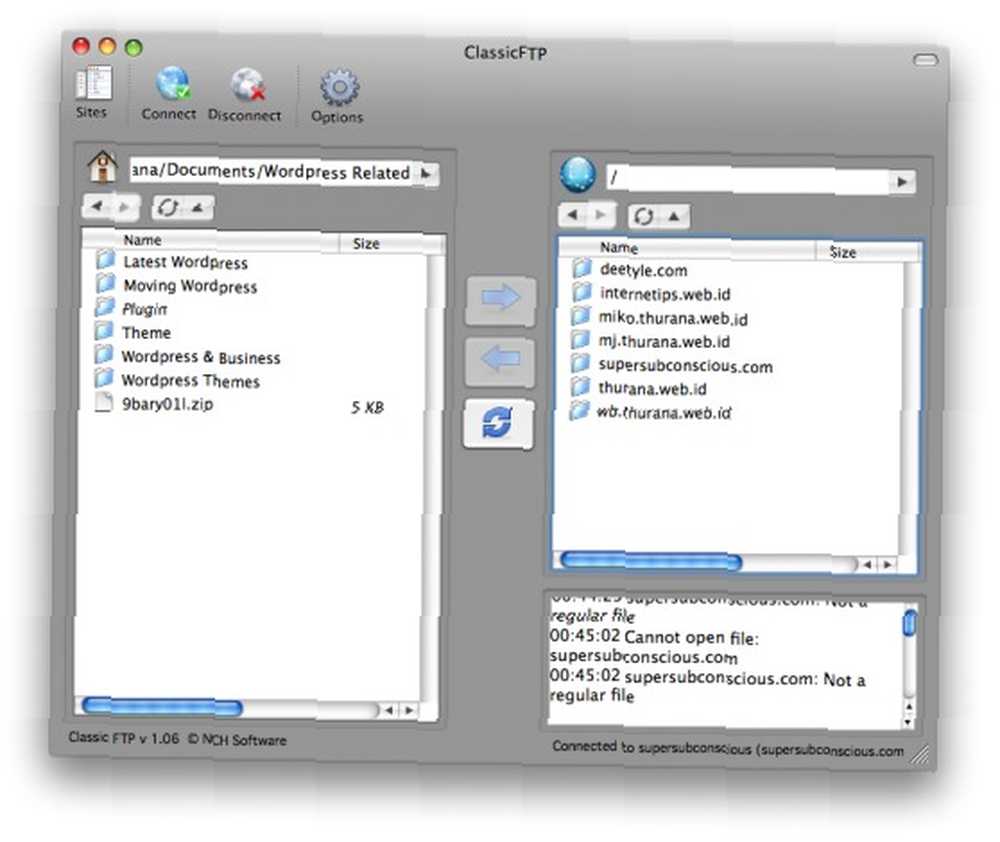The height and width of the screenshot is (842, 1000).
Task: Click the synchronize folders button
Action: click(498, 423)
